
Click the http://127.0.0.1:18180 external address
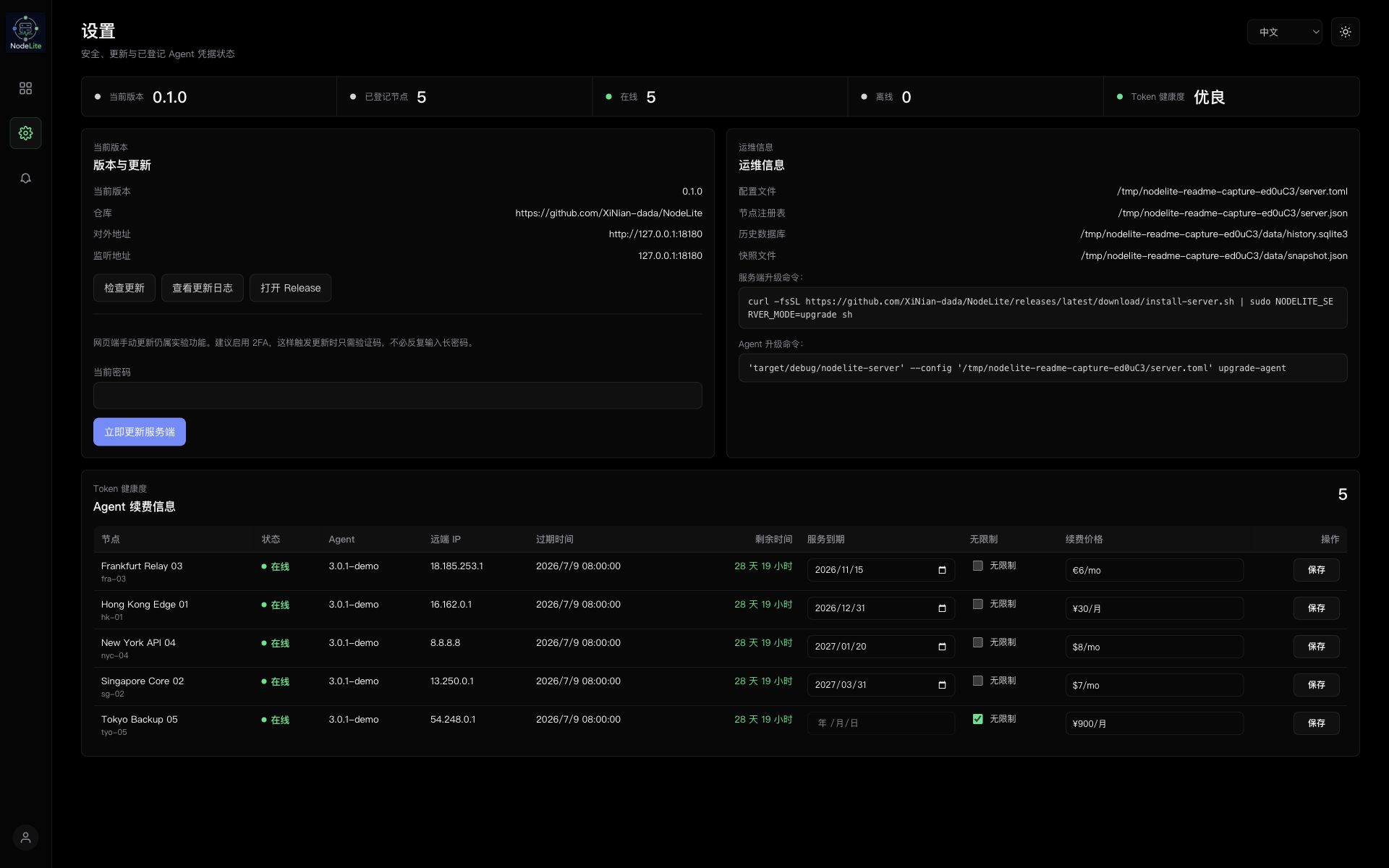[x=655, y=234]
